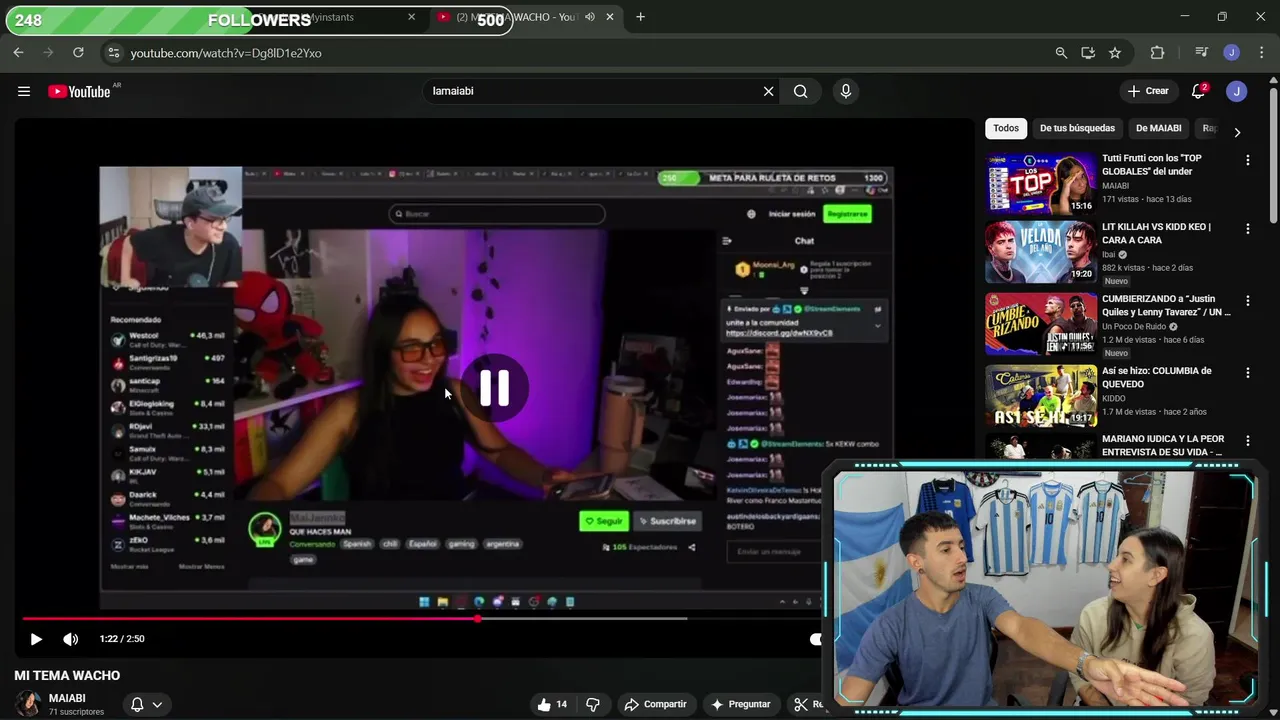Mute the video with the volume icon
This screenshot has height=720, width=1280.
tap(70, 639)
